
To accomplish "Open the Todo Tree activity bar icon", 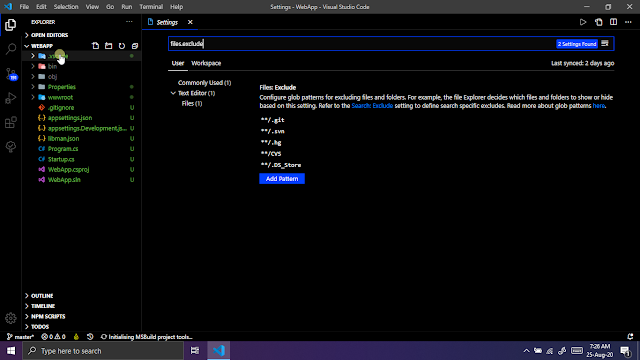I will 11,147.
